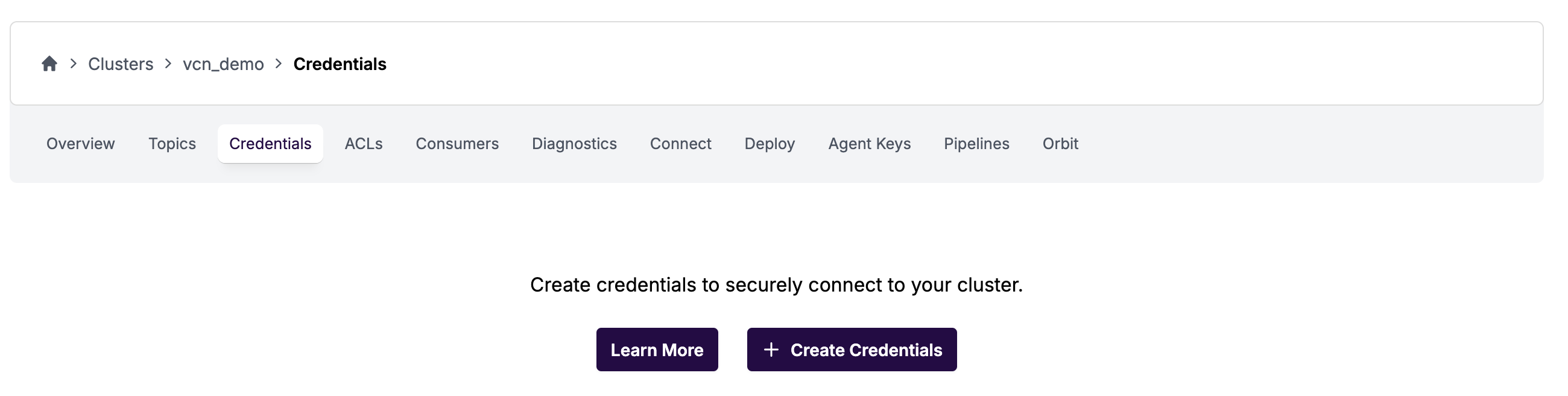The height and width of the screenshot is (396, 1568).
Task: Select the active Credentials tab
Action: pyautogui.click(x=270, y=144)
